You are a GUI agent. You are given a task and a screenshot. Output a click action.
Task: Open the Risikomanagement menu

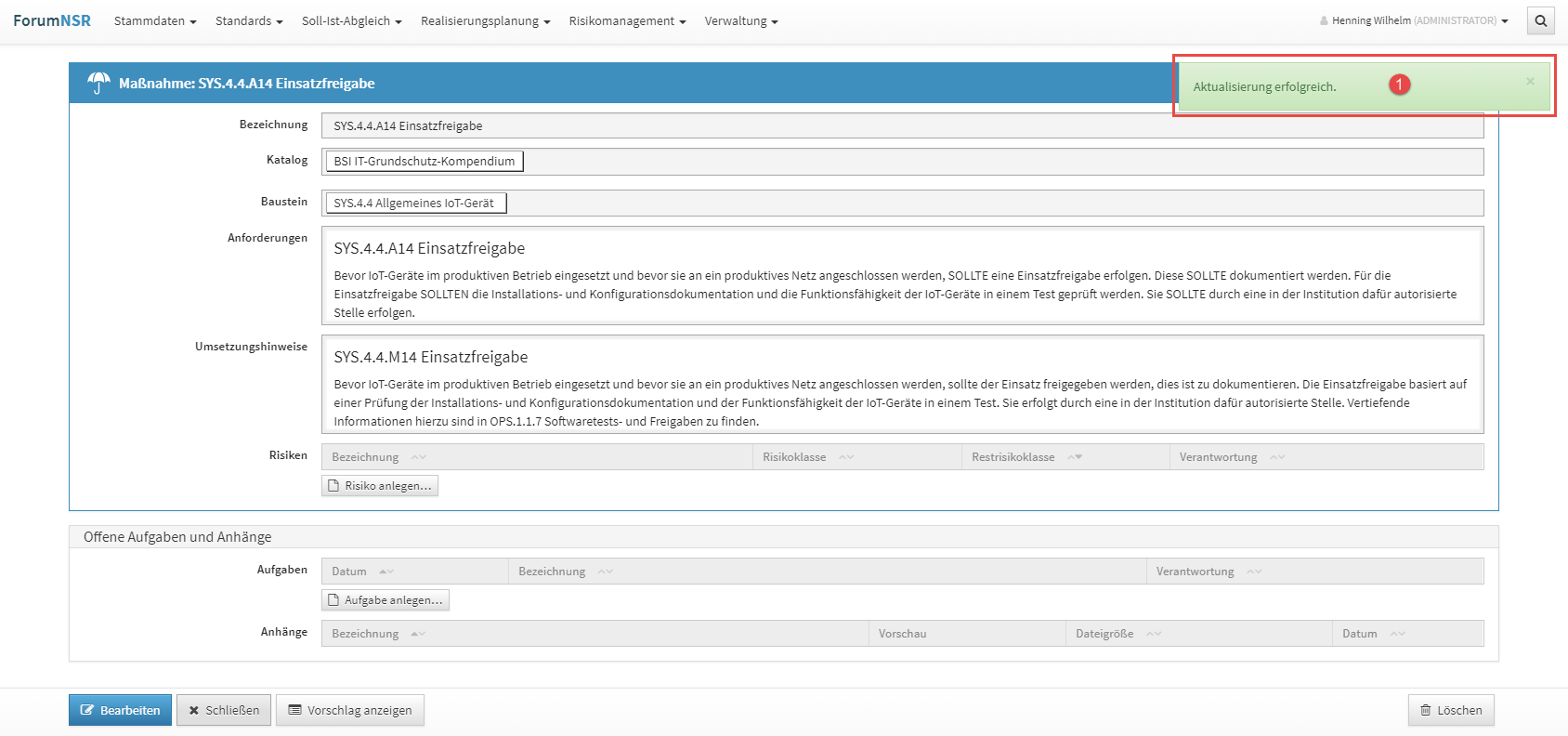click(x=627, y=20)
